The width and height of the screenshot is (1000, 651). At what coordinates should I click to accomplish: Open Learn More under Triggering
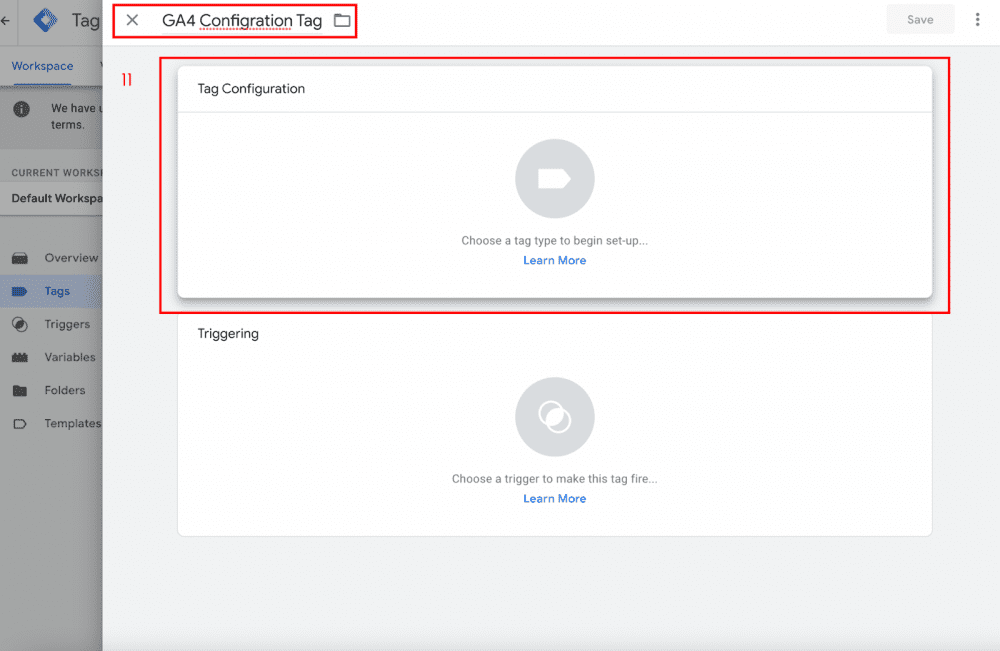pyautogui.click(x=555, y=499)
